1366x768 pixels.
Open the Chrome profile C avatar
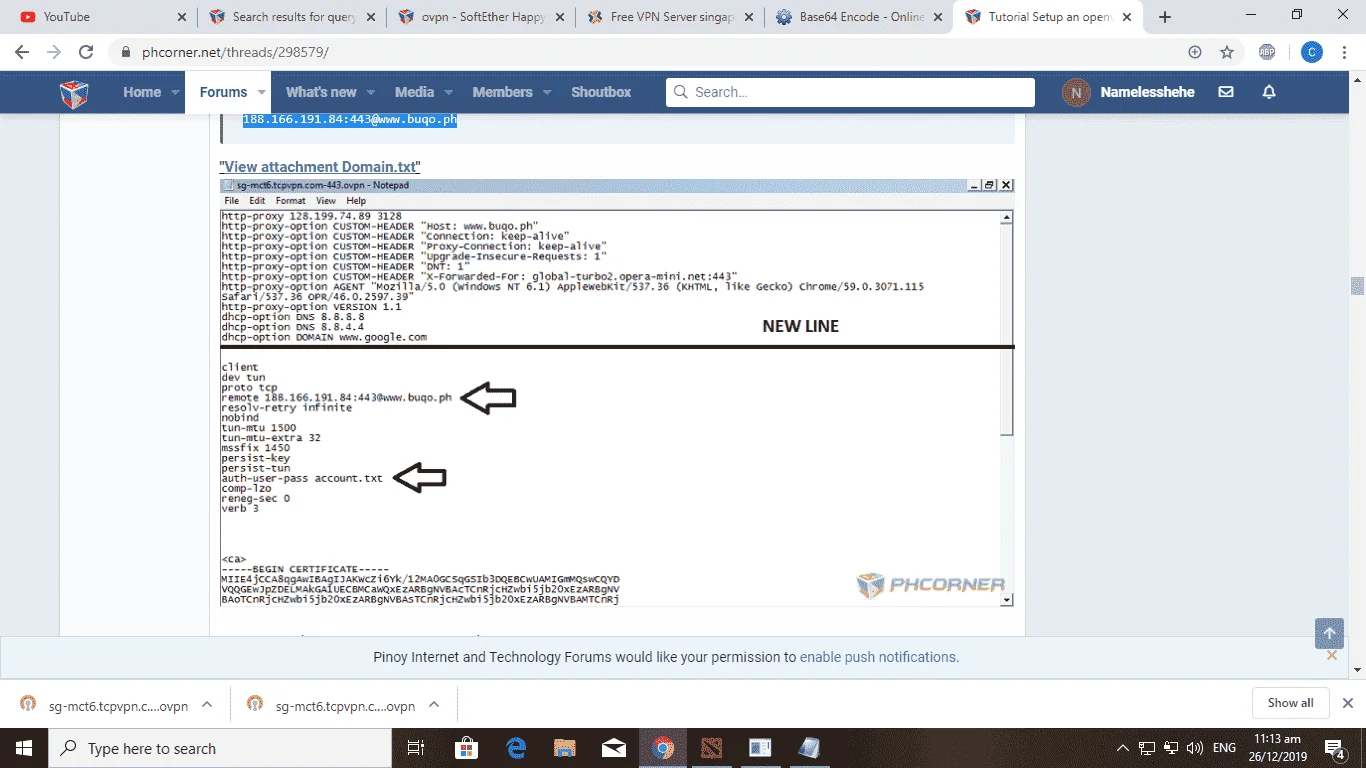click(x=1312, y=53)
